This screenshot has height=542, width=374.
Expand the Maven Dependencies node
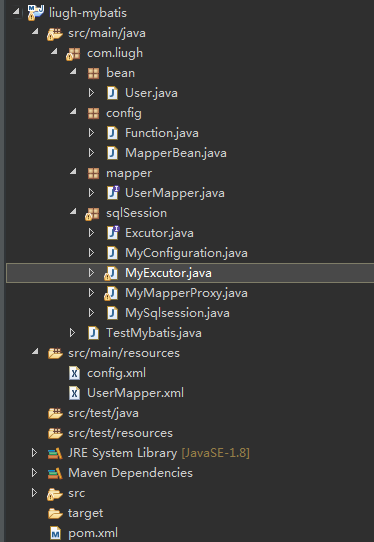34,473
